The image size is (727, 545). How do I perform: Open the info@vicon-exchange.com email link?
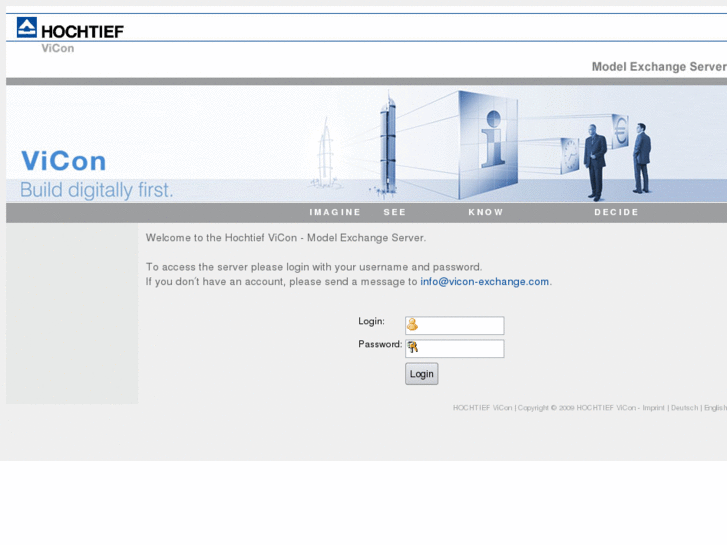tap(485, 282)
